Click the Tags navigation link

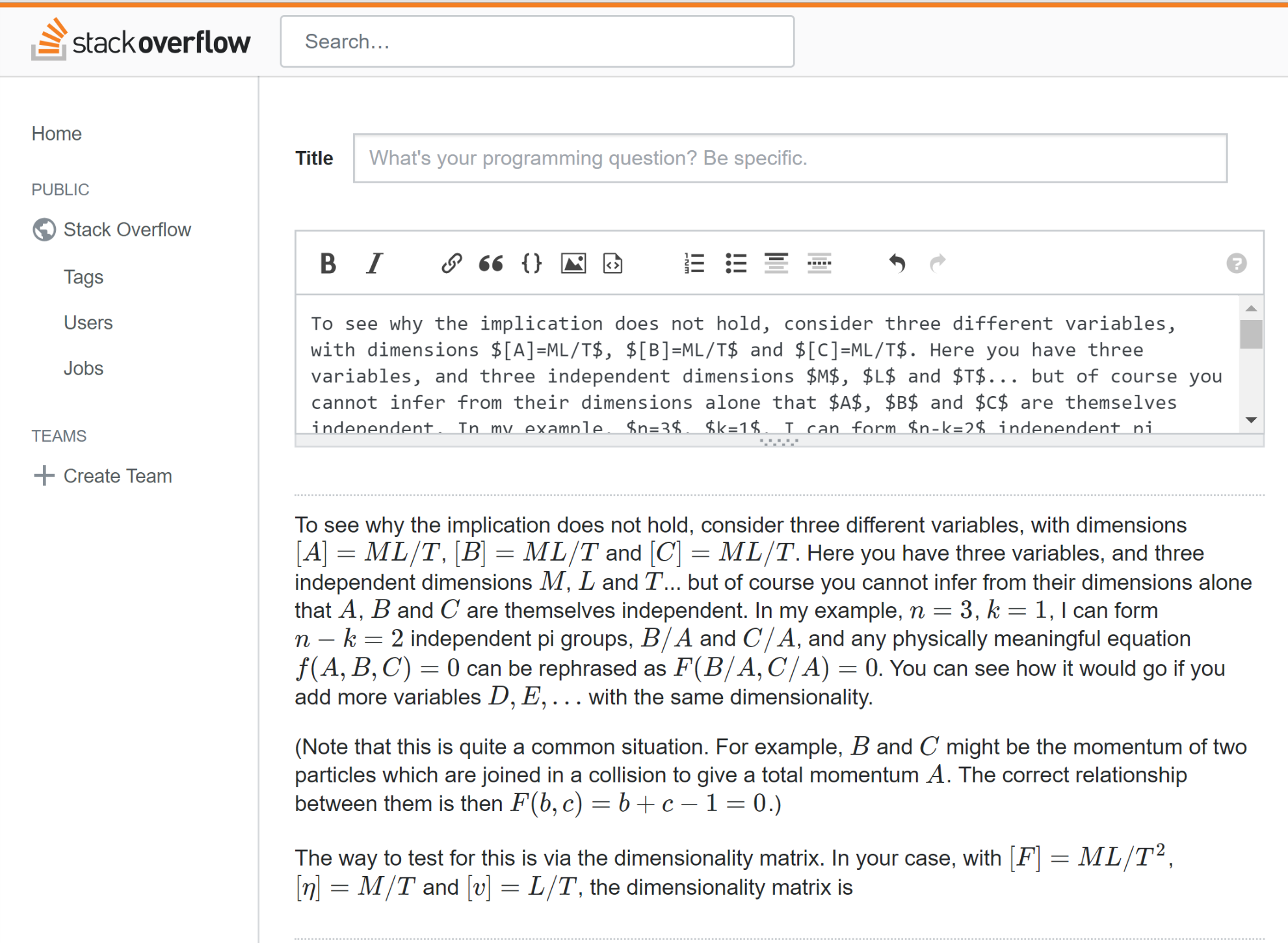[x=84, y=276]
